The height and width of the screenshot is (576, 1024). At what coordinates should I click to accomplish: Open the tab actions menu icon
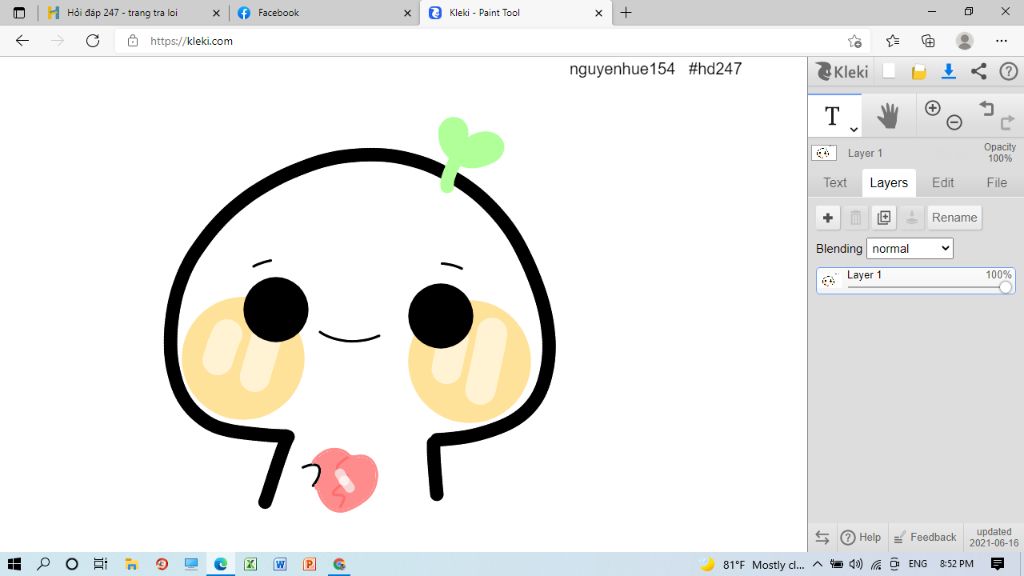[19, 12]
